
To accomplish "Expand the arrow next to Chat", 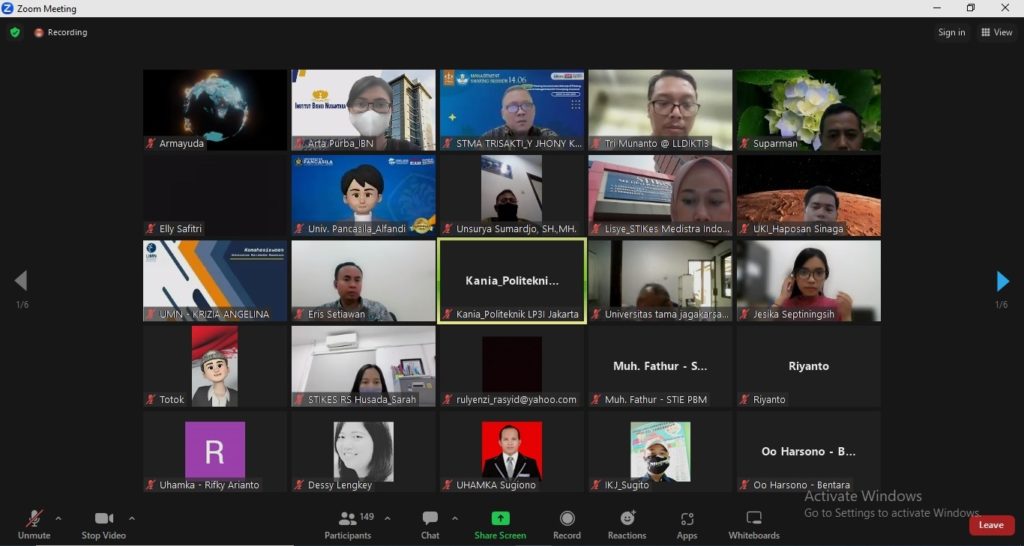I will (x=455, y=519).
